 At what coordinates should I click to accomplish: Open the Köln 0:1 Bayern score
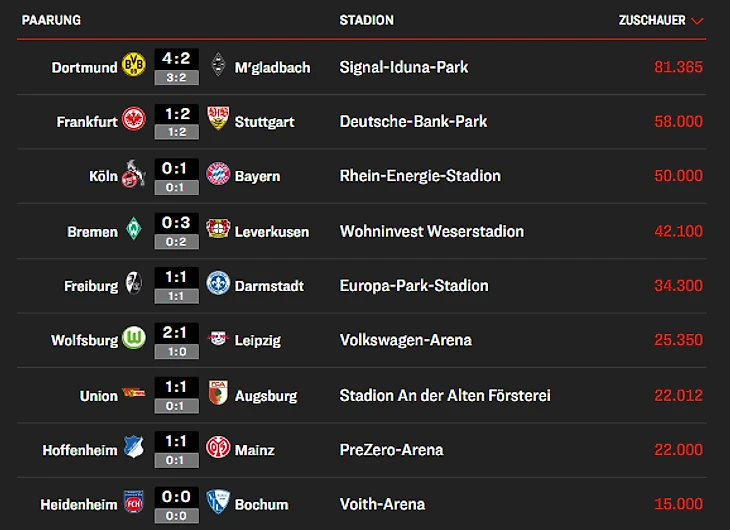[175, 168]
